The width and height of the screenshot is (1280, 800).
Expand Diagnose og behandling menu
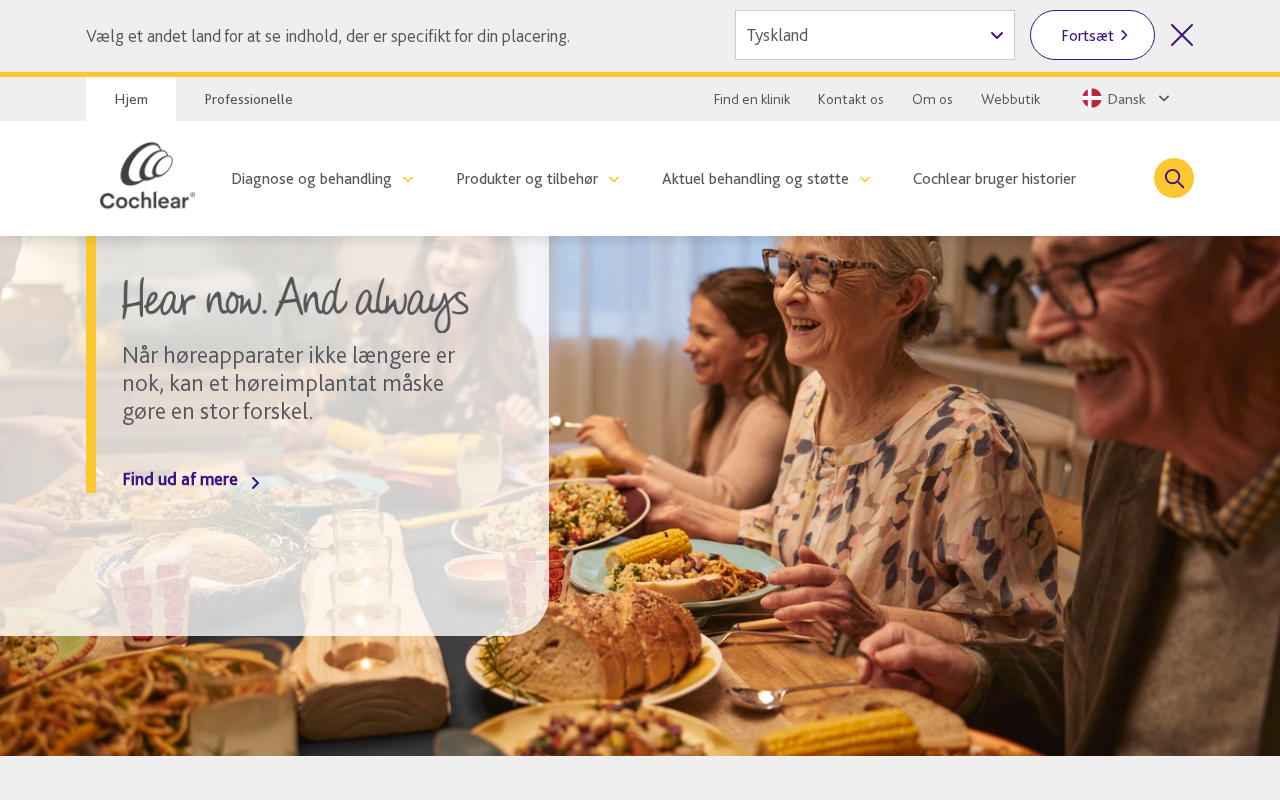click(322, 179)
